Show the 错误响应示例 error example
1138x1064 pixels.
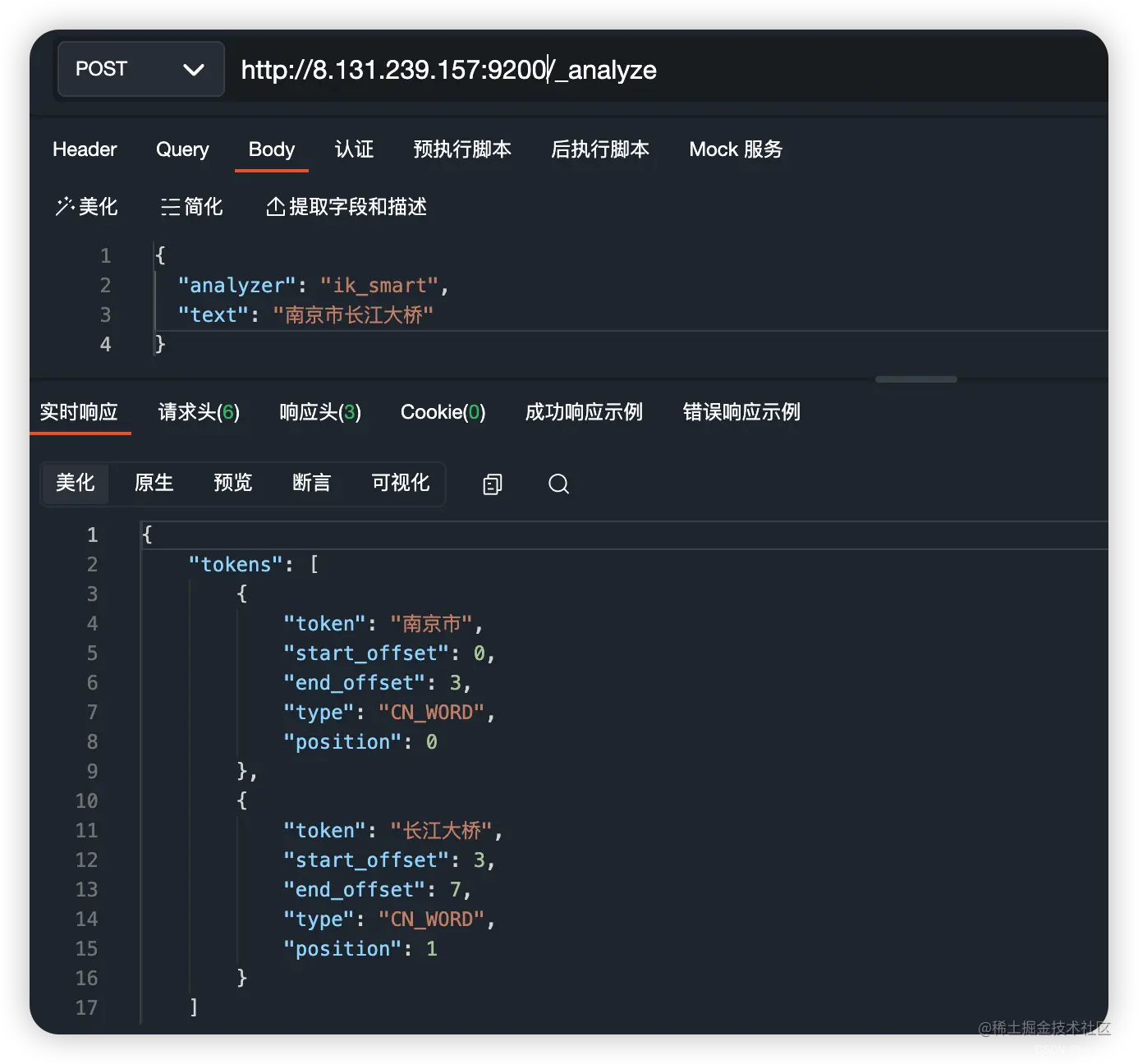pyautogui.click(x=741, y=412)
